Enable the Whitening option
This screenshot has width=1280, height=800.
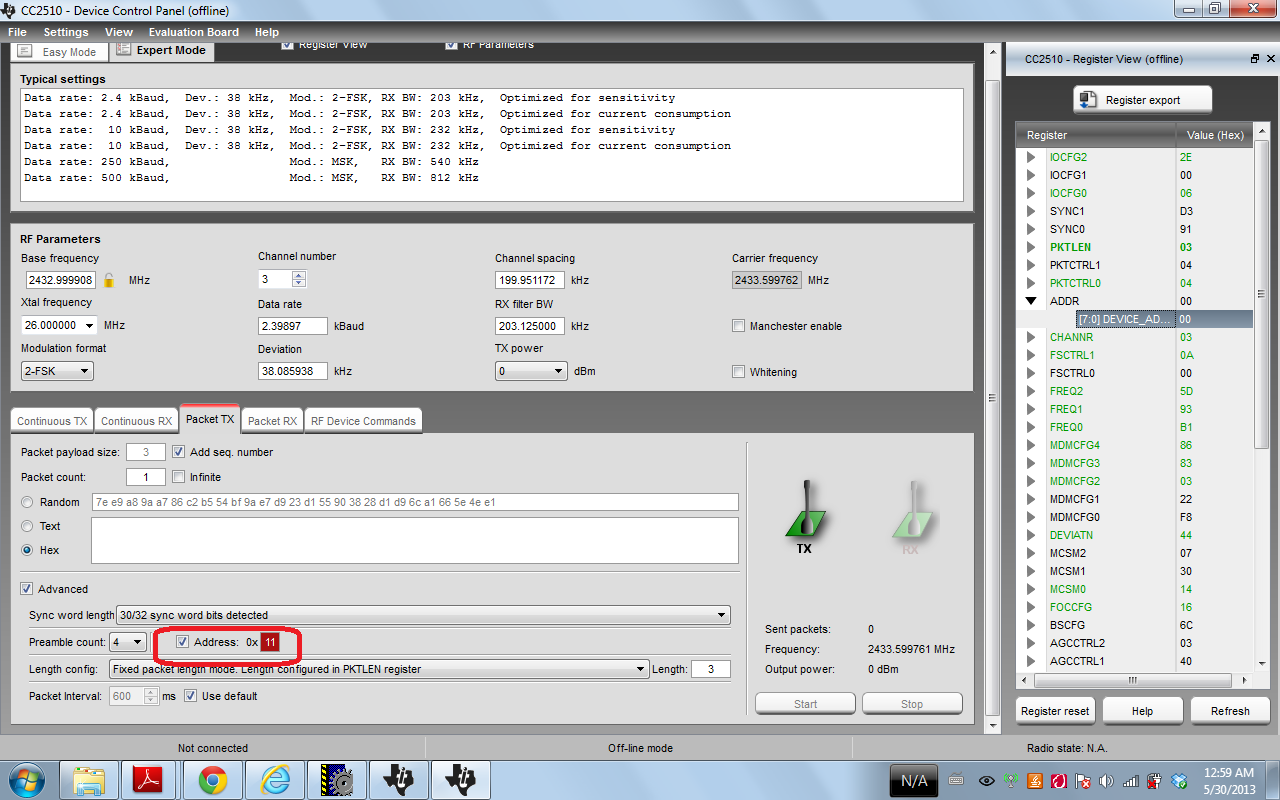pos(738,370)
